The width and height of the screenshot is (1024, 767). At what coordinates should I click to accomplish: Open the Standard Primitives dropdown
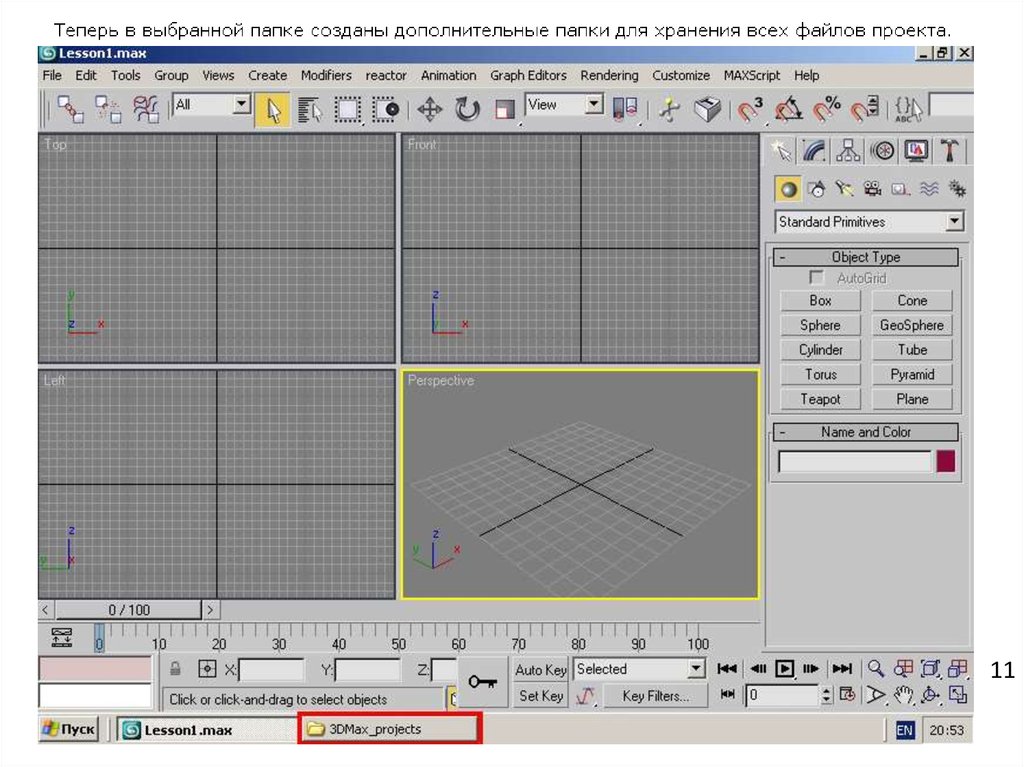coord(954,222)
